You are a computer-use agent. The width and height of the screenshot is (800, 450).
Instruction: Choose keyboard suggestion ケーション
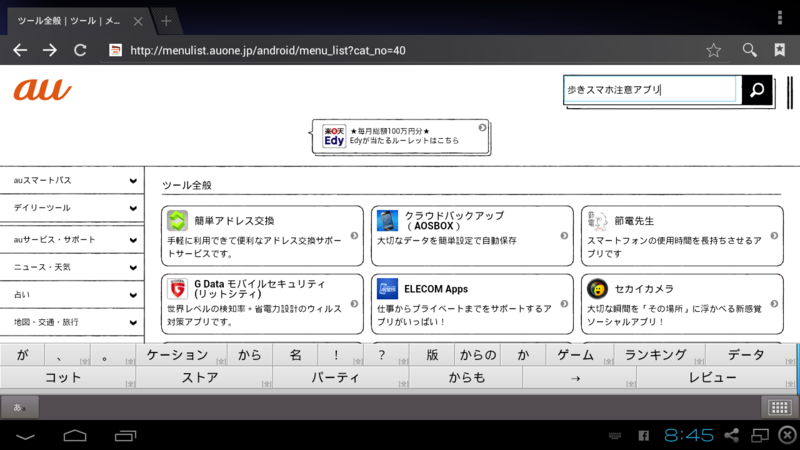[181, 355]
